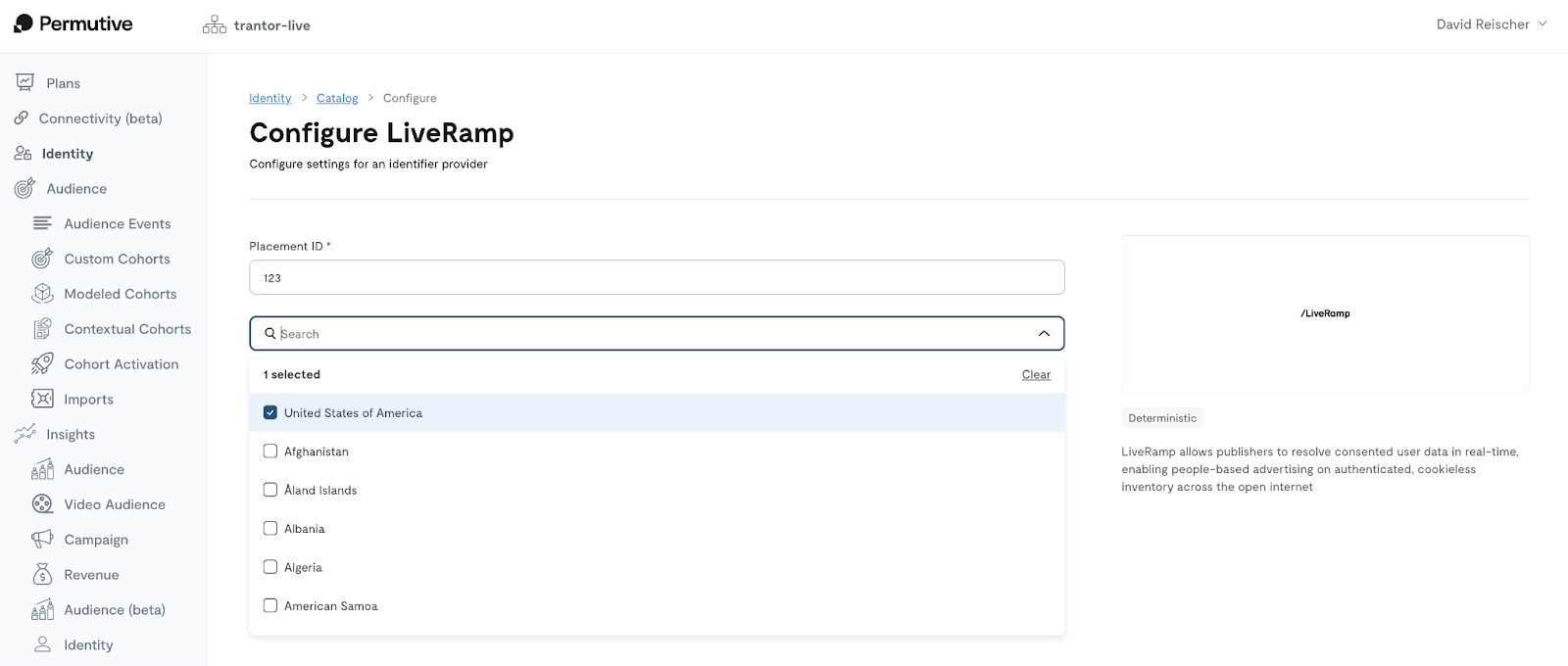Viewport: 1568px width, 666px height.
Task: Click the Placement ID input field
Action: (x=657, y=277)
